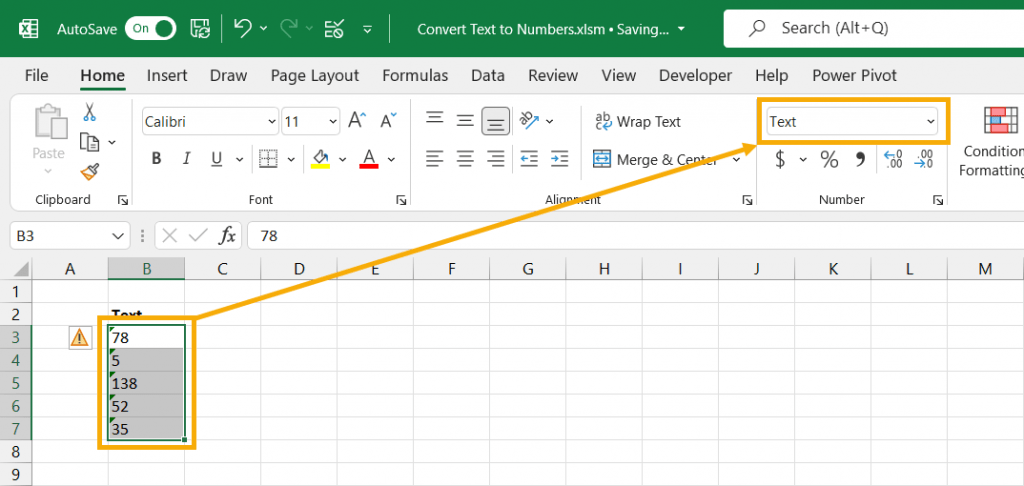Align text left

[x=434, y=159]
